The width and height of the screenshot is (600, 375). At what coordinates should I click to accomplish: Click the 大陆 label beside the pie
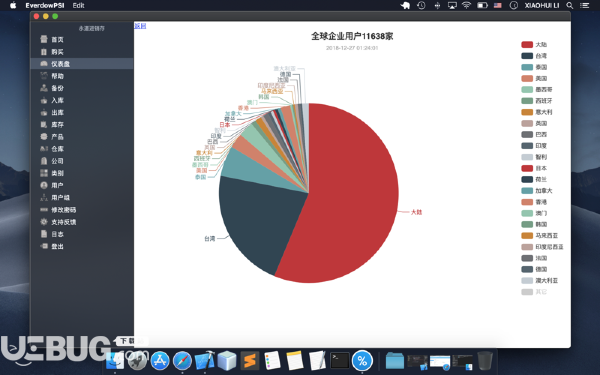click(416, 212)
